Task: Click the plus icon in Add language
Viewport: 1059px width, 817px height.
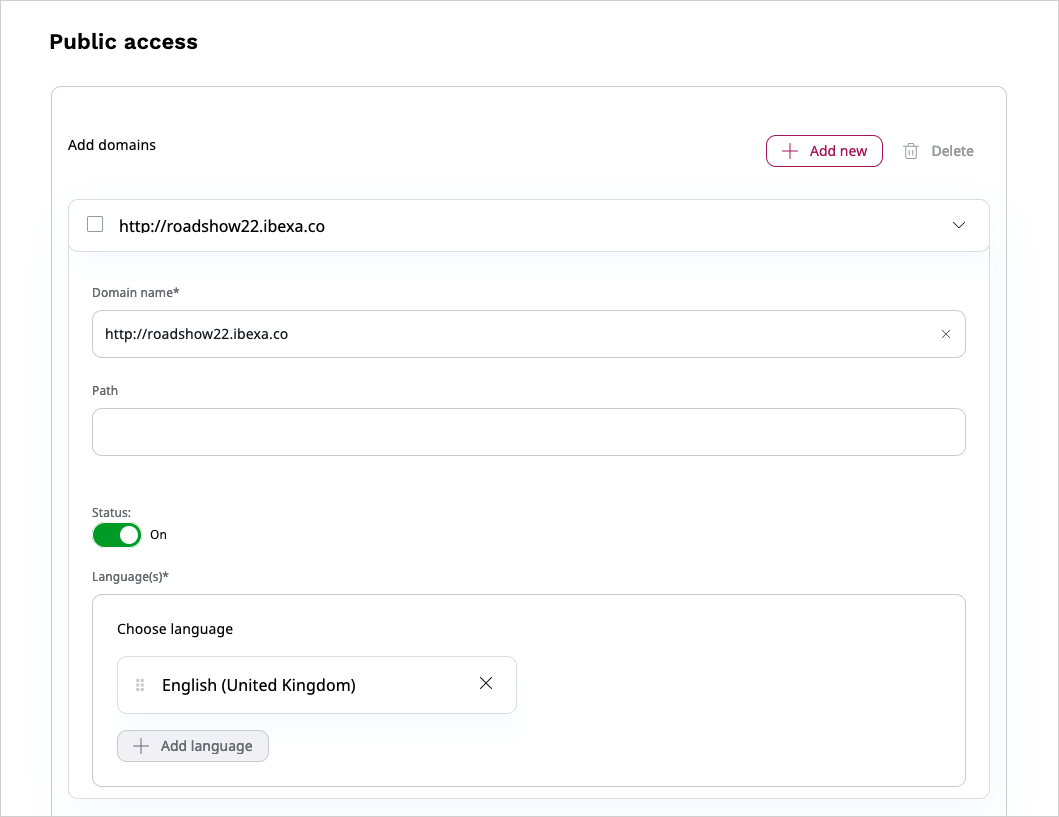Action: point(141,746)
